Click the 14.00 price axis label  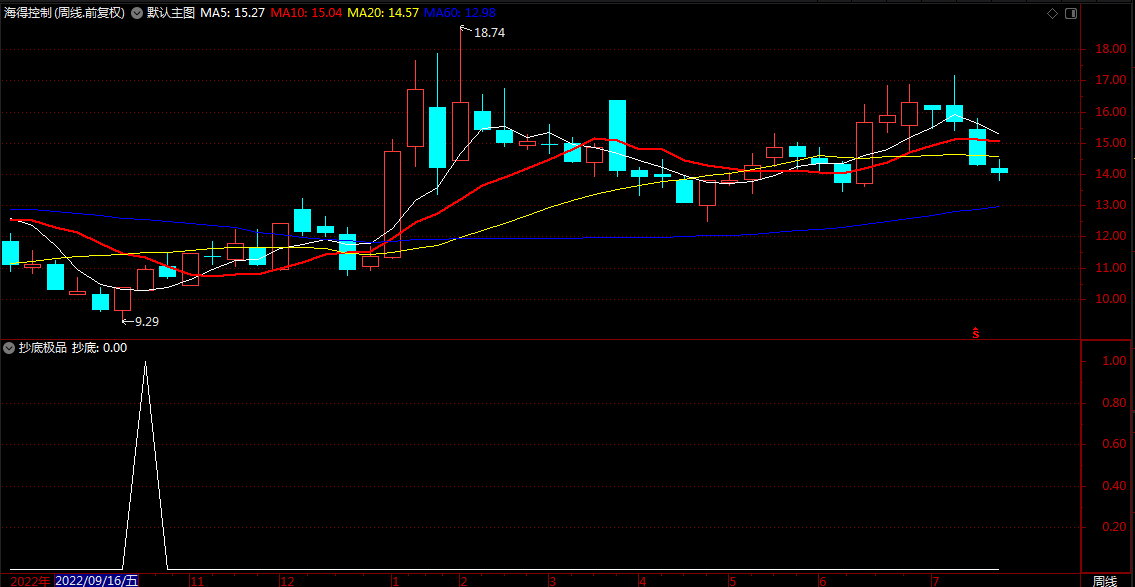tap(1110, 174)
